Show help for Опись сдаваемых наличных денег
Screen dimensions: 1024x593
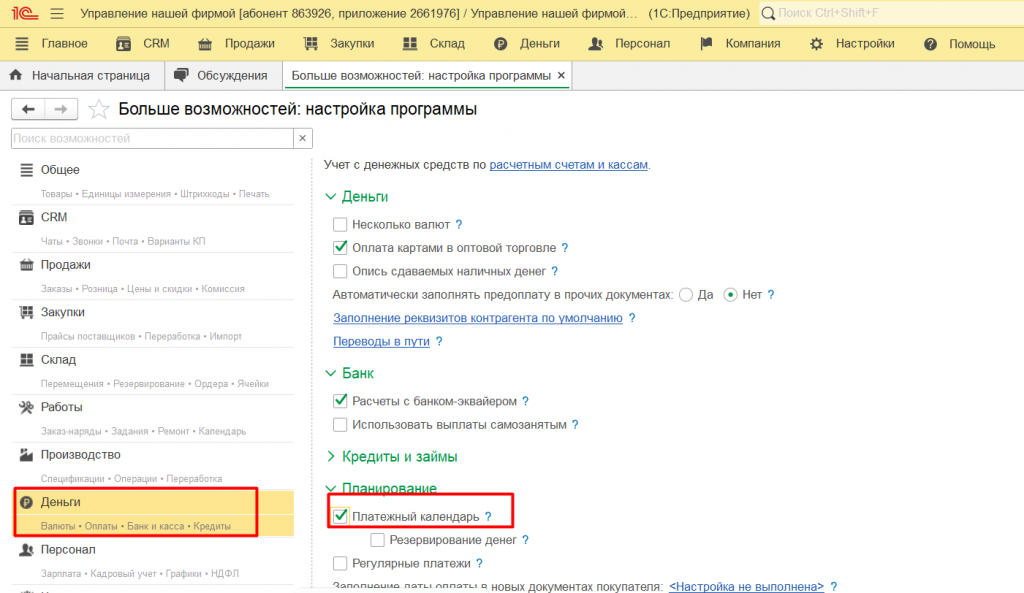tap(554, 271)
